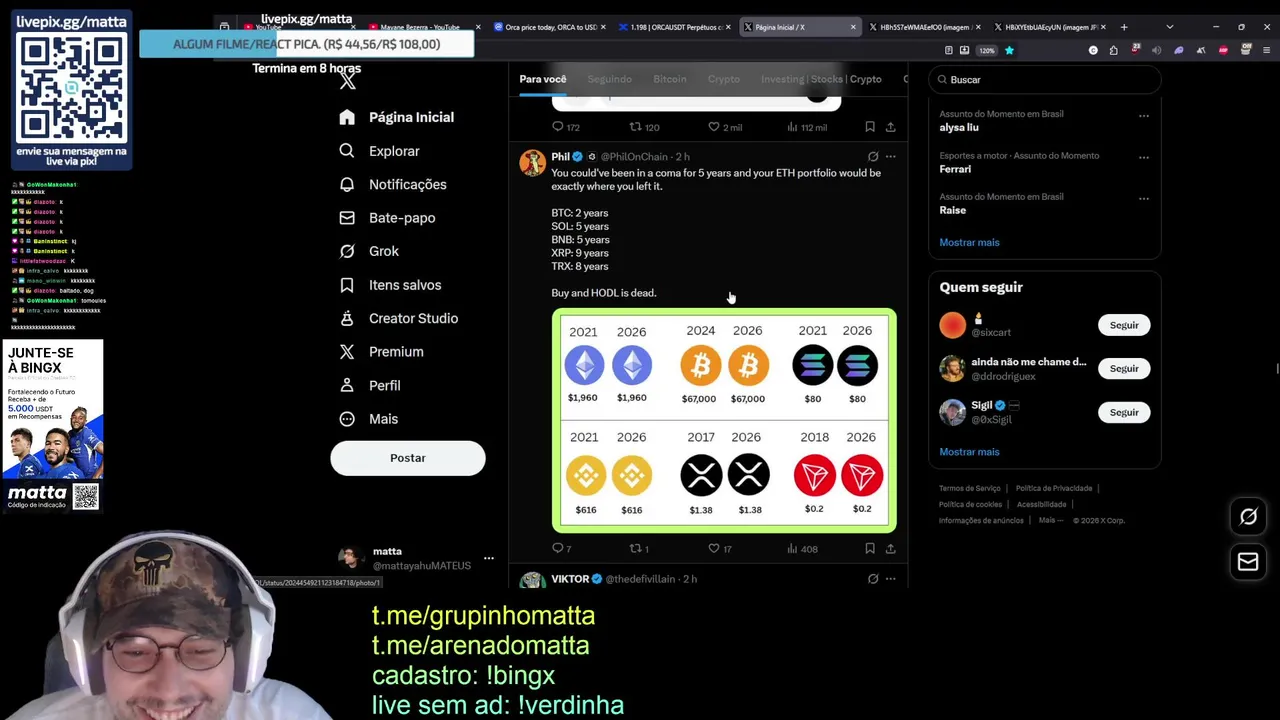The image size is (1280, 720).
Task: Switch to ORCAUSDT Perpétuos browser tab
Action: tap(676, 27)
